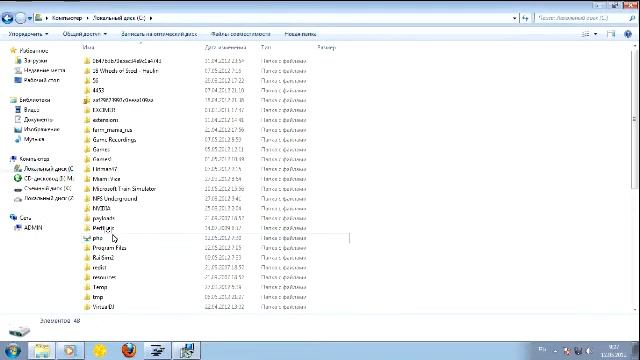The height and width of the screenshot is (360, 640).
Task: Open Help with the blue question icon
Action: coord(628,34)
